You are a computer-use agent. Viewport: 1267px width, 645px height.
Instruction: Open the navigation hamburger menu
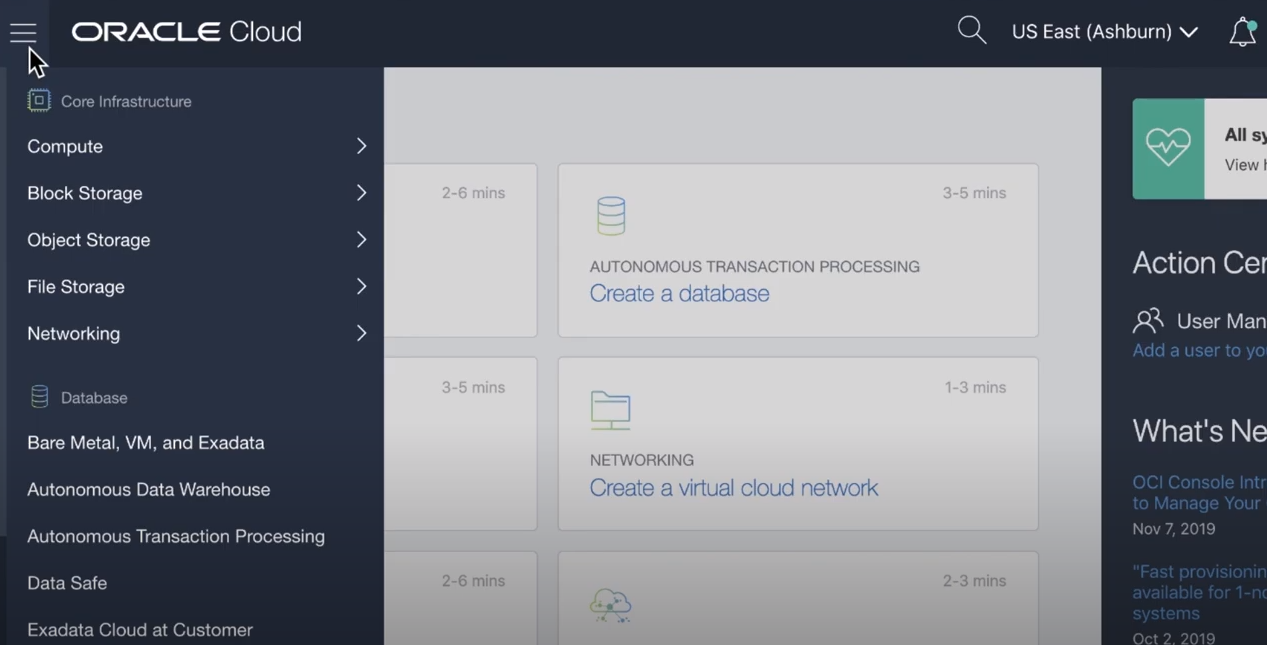point(23,33)
